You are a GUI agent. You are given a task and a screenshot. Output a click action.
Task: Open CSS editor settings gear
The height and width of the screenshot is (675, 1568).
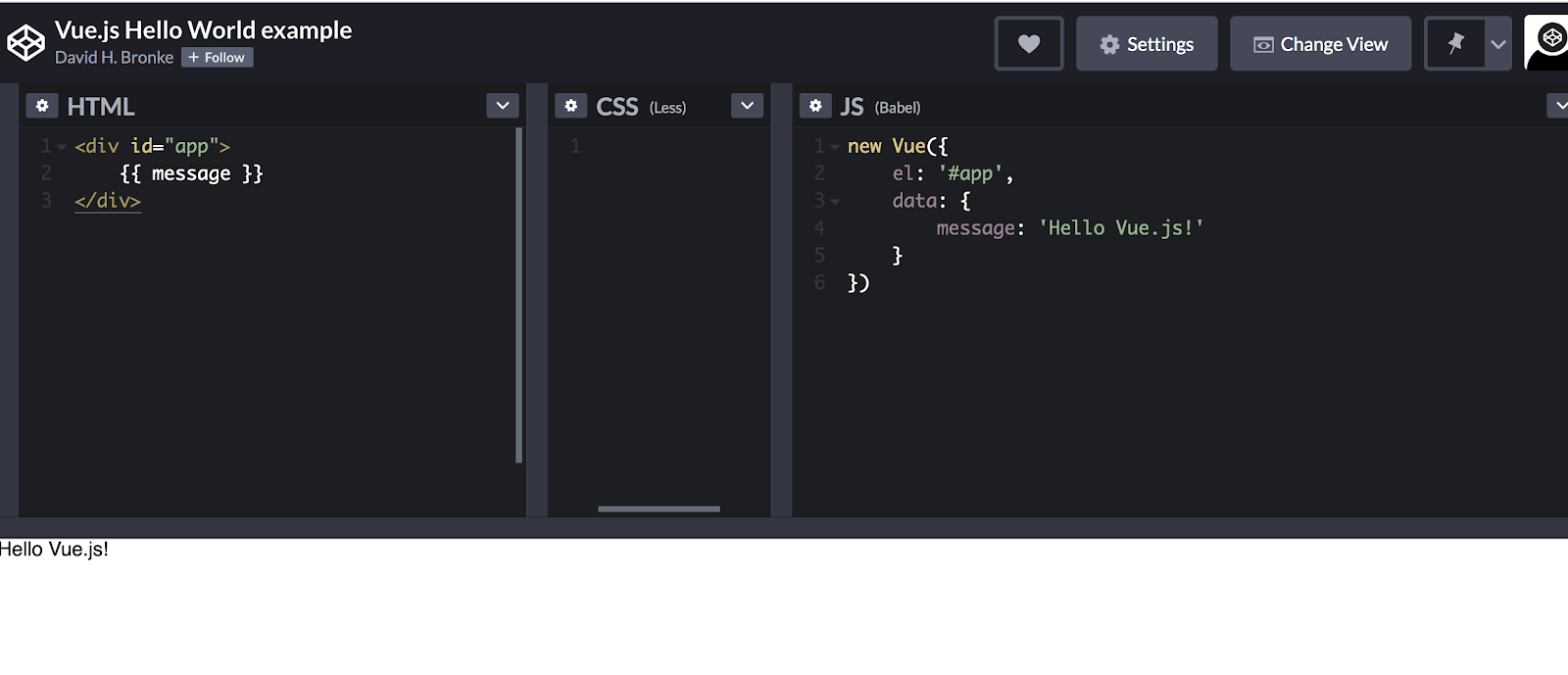571,106
